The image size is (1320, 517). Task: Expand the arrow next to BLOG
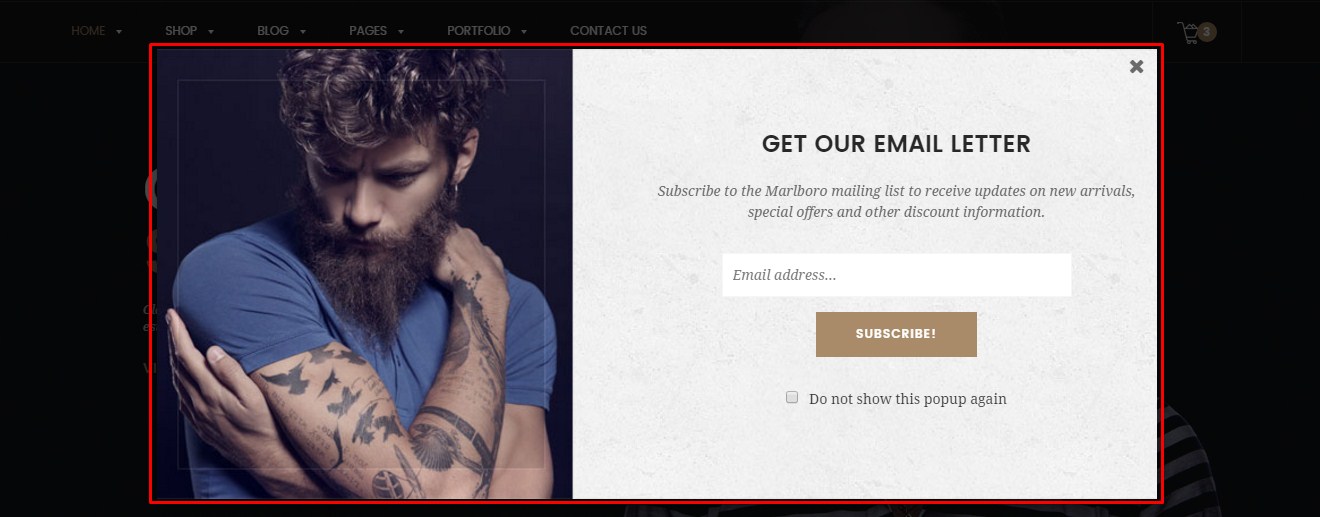pos(303,32)
